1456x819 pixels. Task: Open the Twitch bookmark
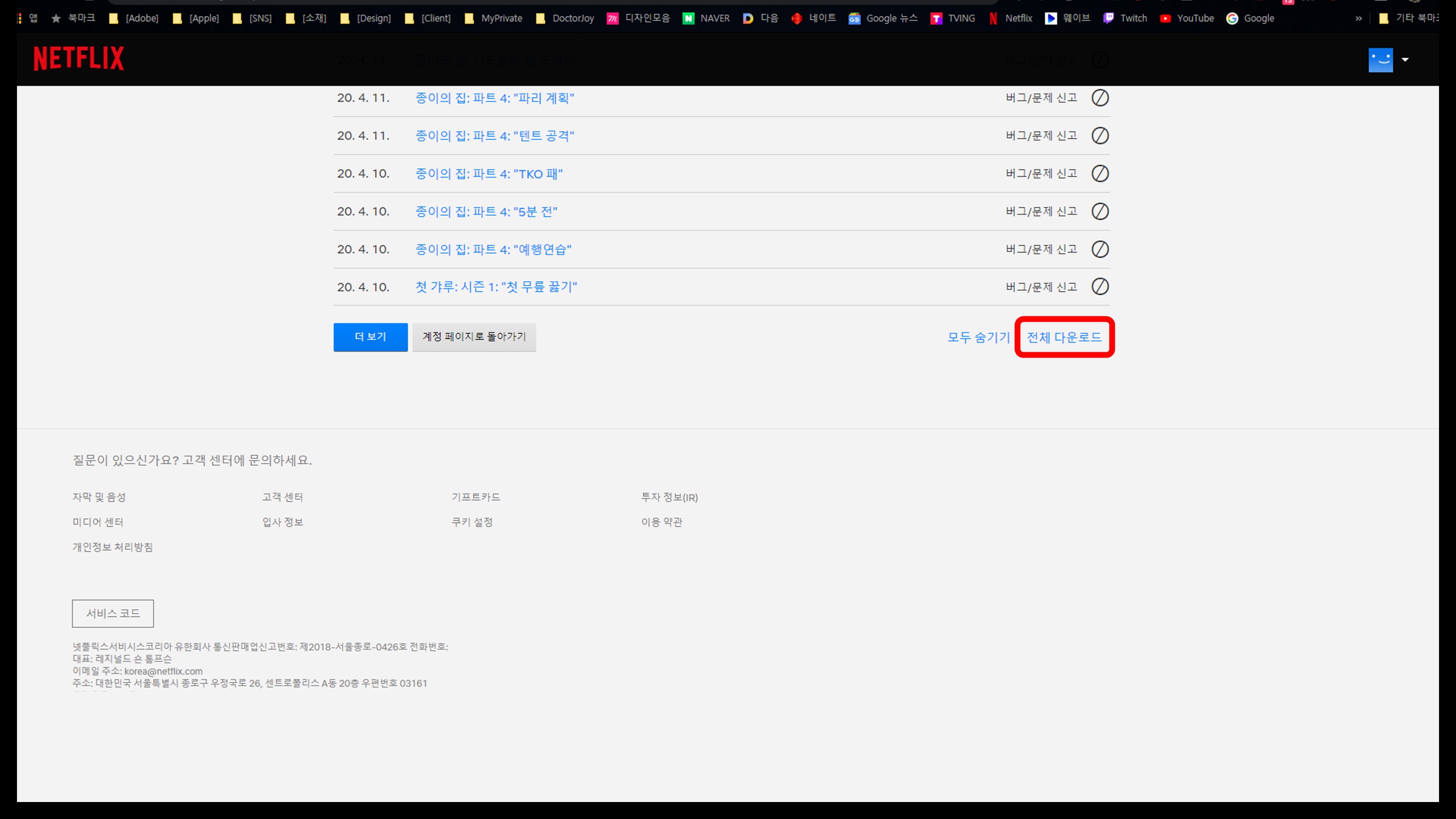coord(1125,18)
